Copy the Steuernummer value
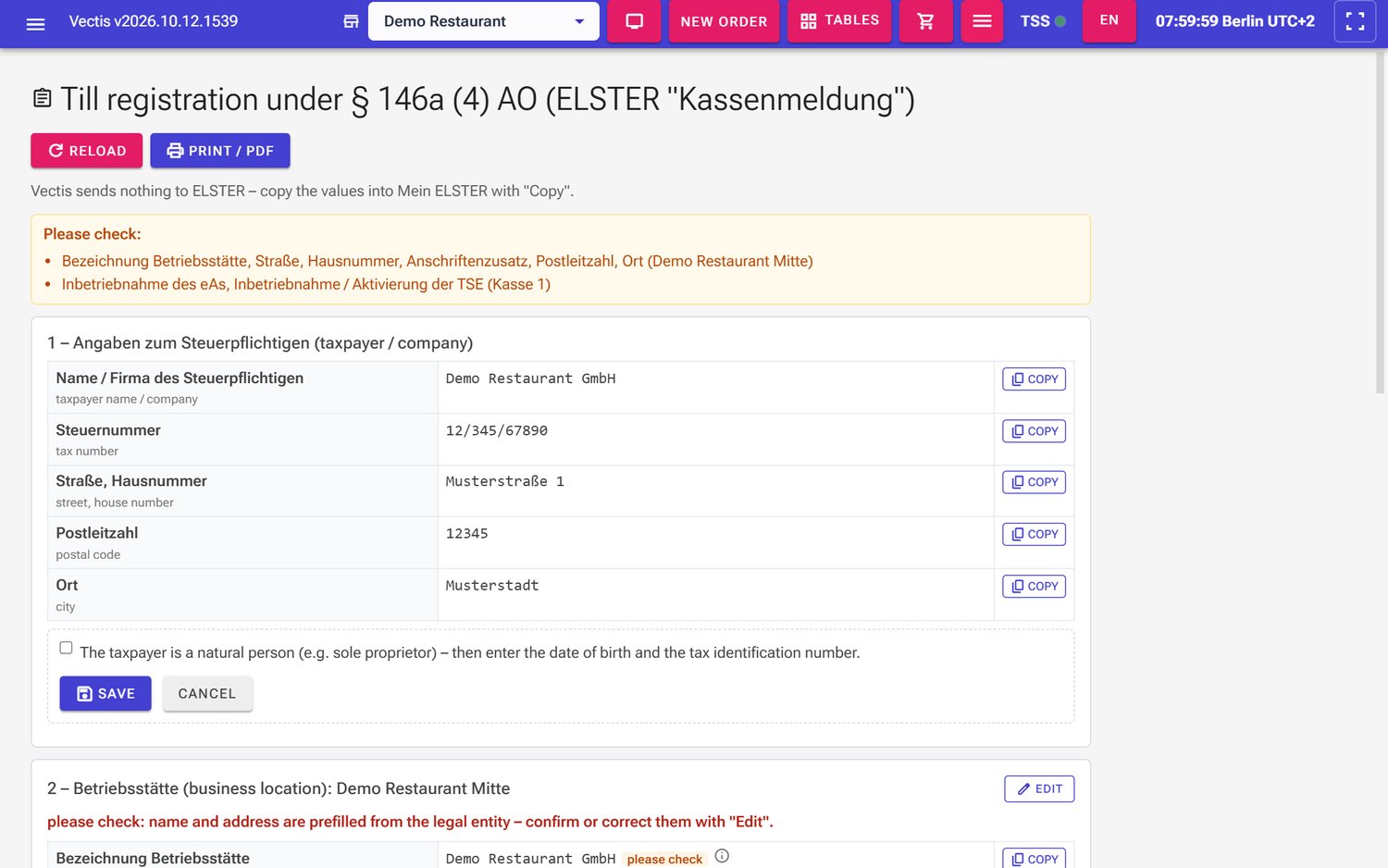 tap(1034, 431)
